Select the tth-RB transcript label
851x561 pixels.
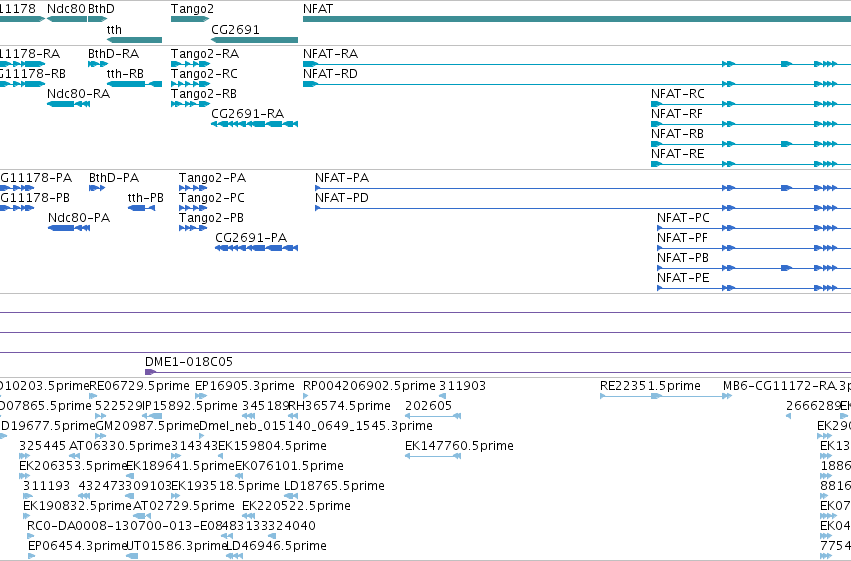[x=125, y=74]
